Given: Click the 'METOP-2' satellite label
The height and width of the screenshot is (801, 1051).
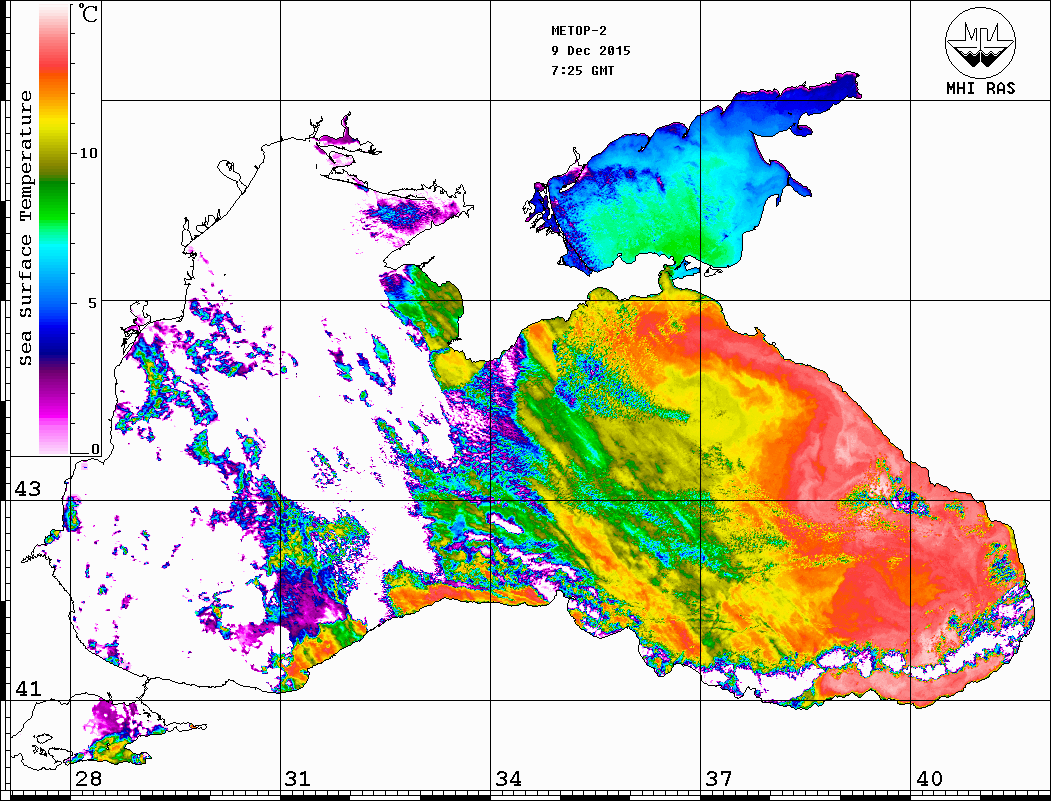Looking at the screenshot, I should pyautogui.click(x=579, y=31).
